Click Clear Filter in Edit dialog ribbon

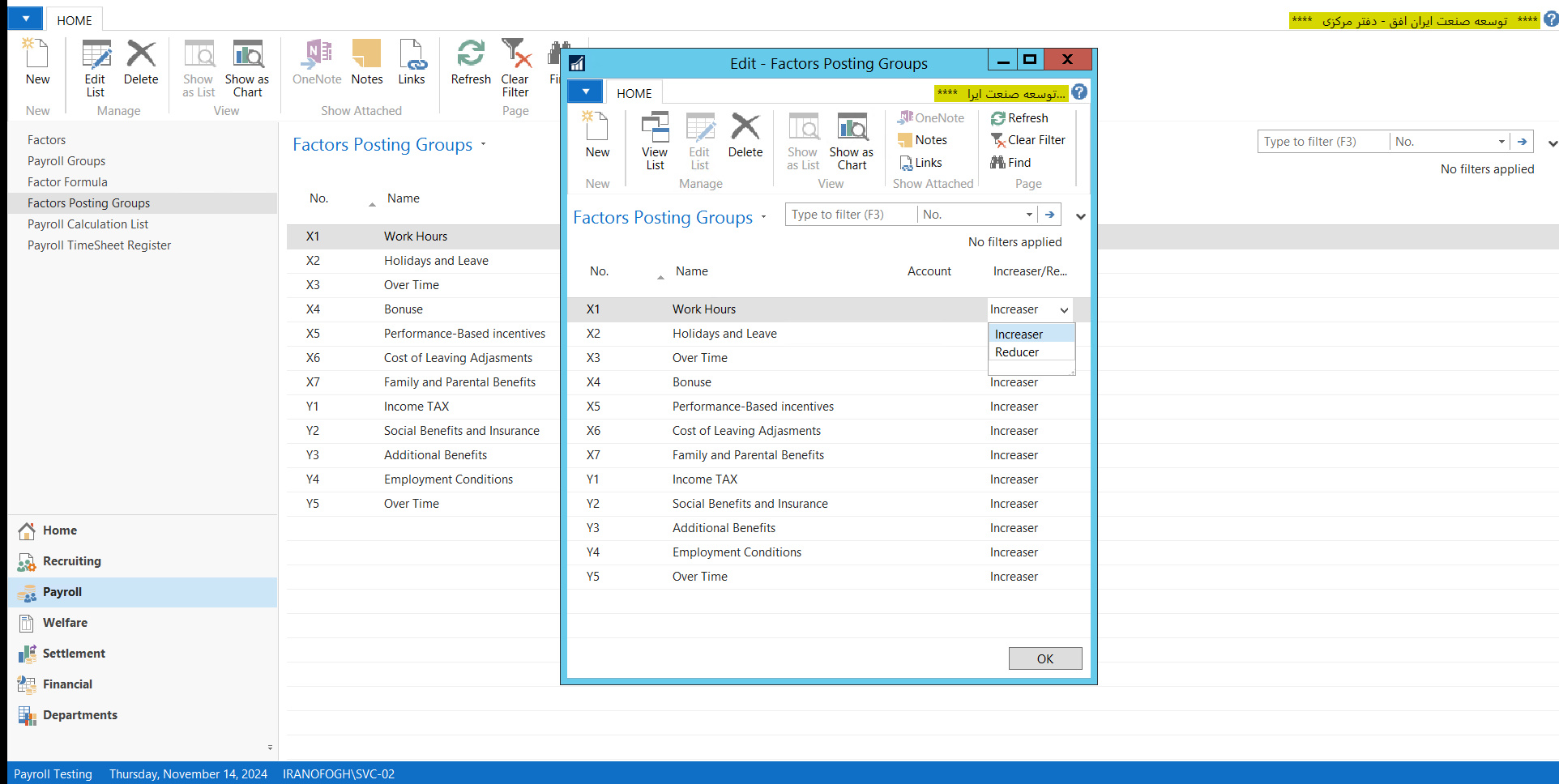pos(1028,140)
